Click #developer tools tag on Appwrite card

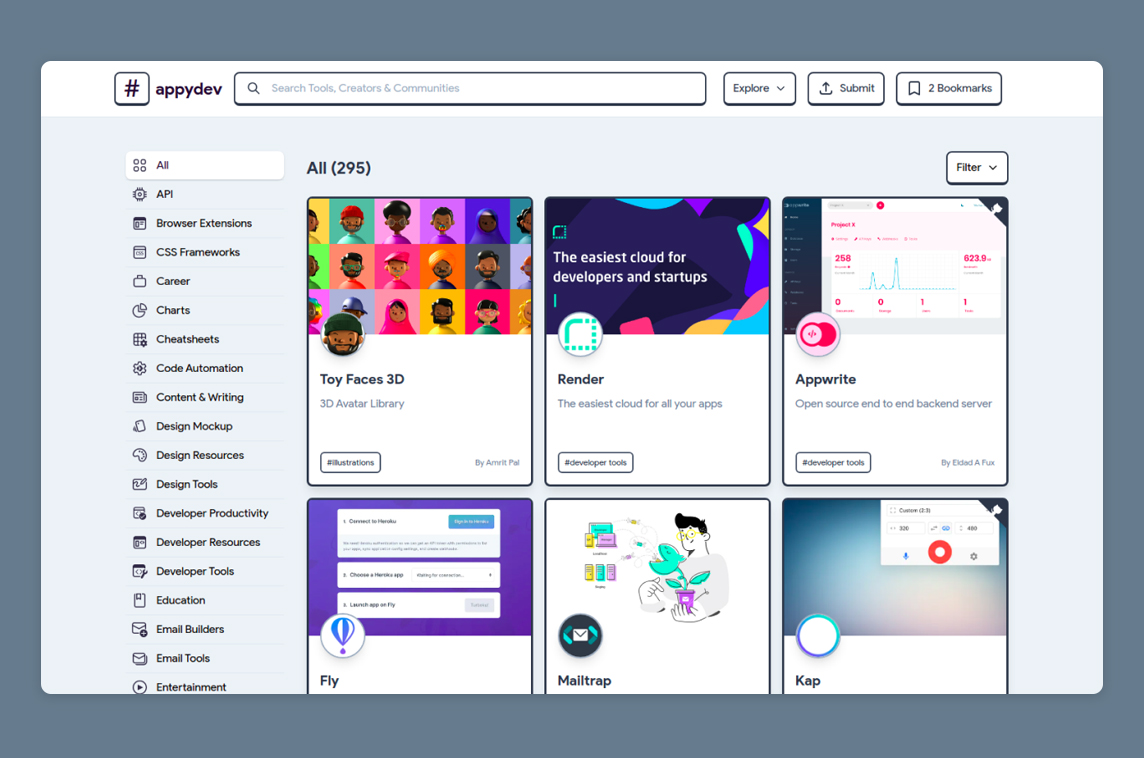point(833,463)
